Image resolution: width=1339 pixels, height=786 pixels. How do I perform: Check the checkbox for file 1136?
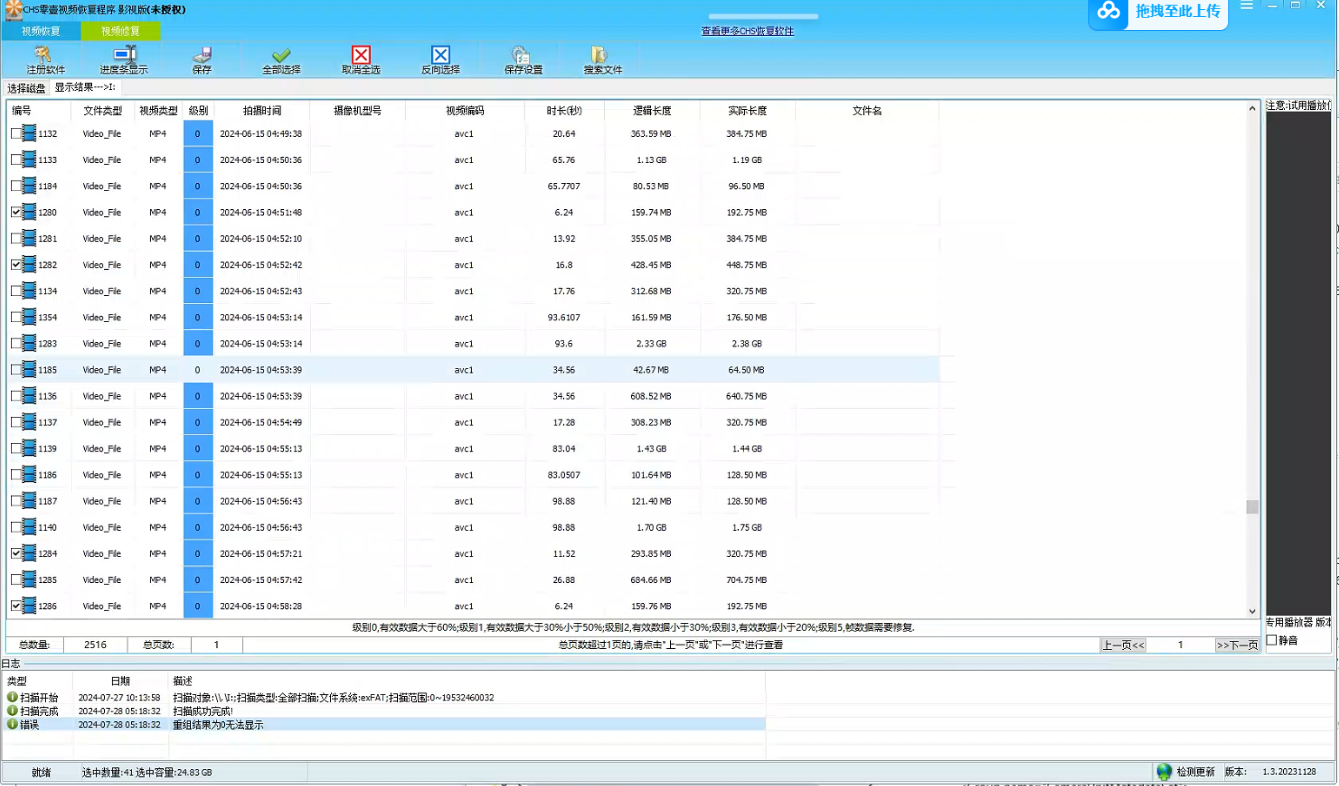point(15,396)
